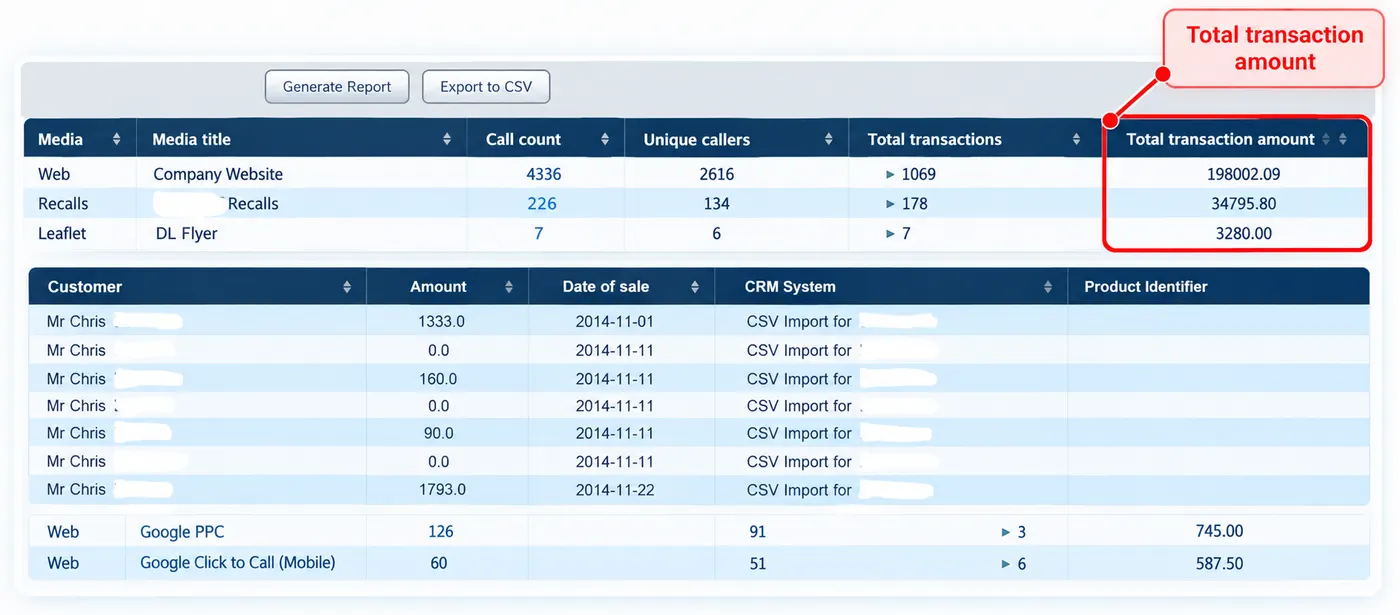Sort by the Media column arrows
This screenshot has width=1400, height=615.
pyautogui.click(x=116, y=139)
